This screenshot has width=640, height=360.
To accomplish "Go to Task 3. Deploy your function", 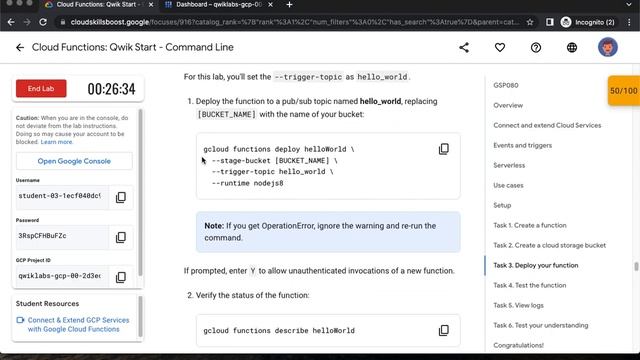I will [x=536, y=265].
